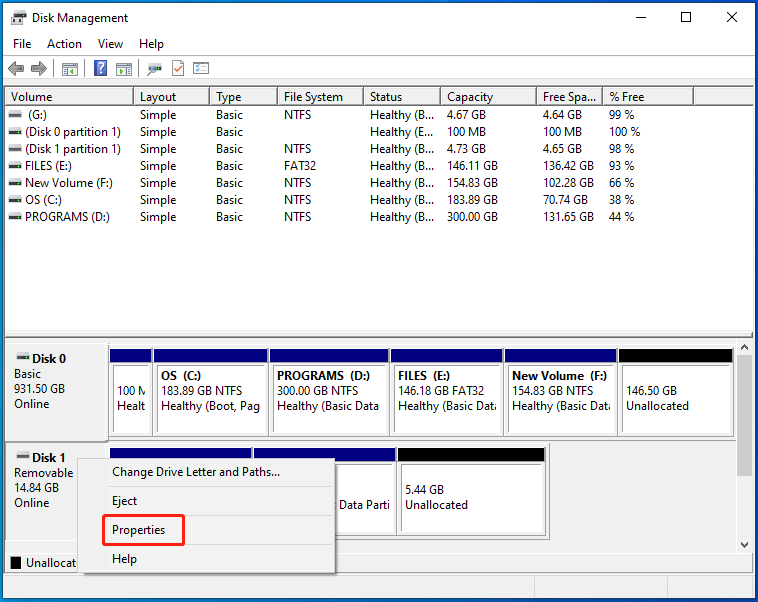Click the Settings list toolbar icon
758x602 pixels.
(x=201, y=68)
